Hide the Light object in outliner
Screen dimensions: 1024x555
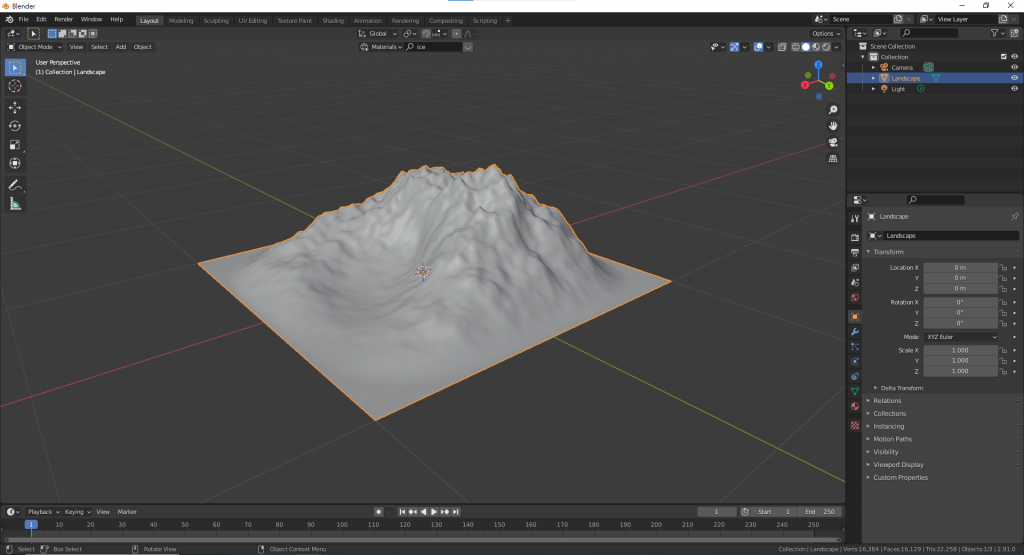tap(1014, 88)
